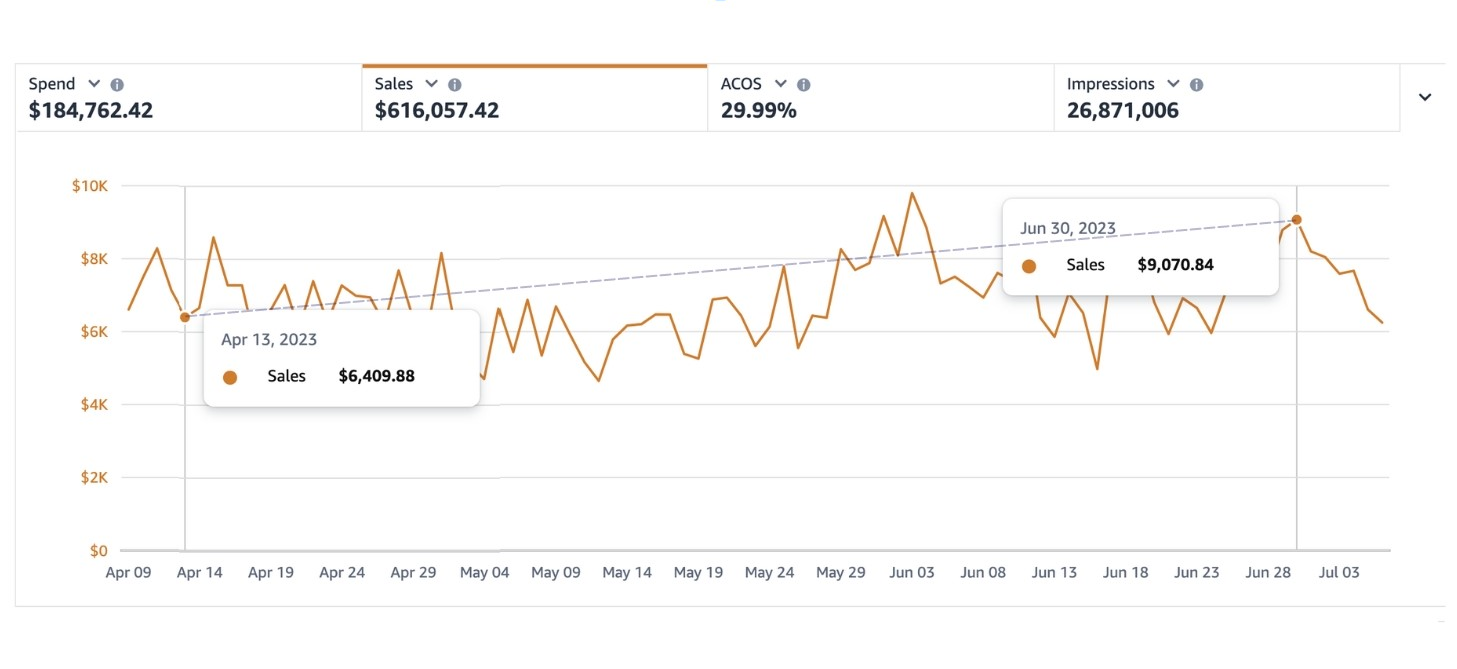1457x669 pixels.
Task: Click the May 19 x-axis label
Action: click(698, 573)
